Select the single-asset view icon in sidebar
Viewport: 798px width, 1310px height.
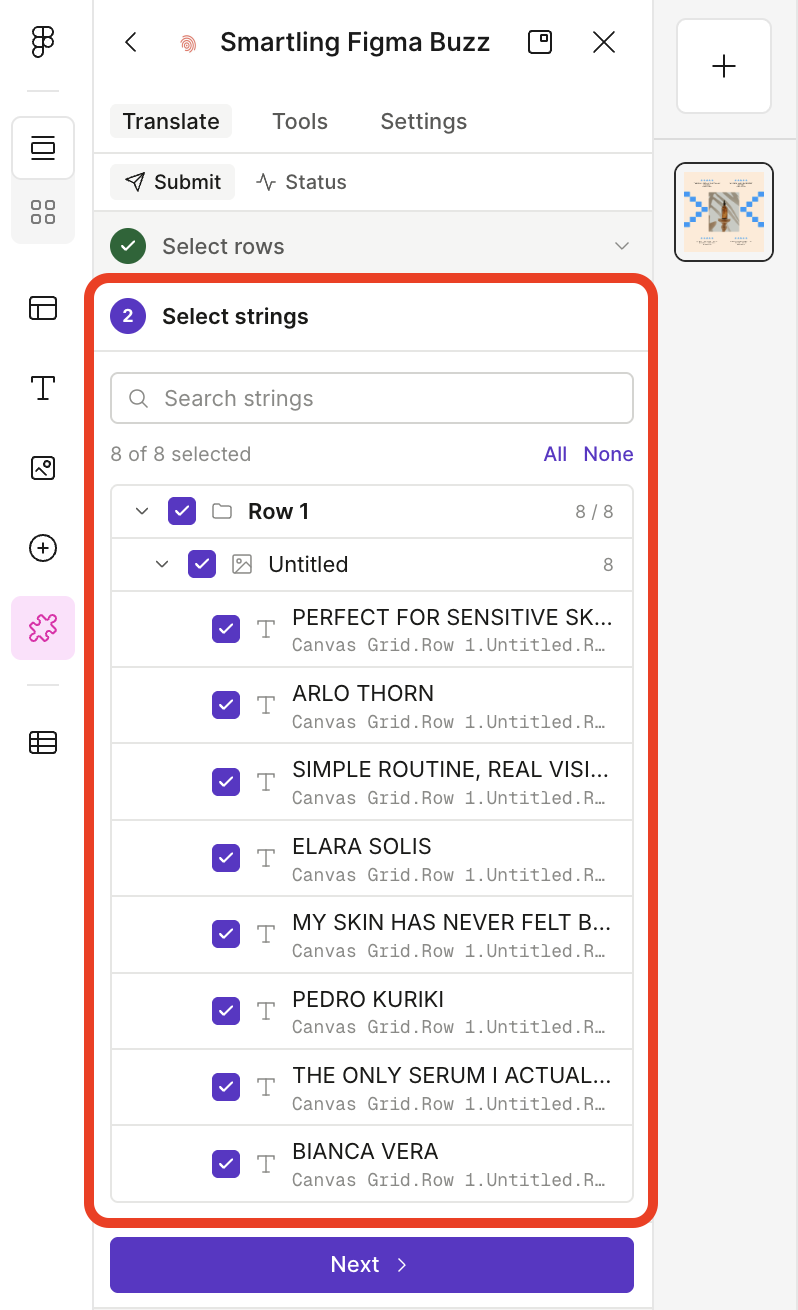[x=43, y=149]
